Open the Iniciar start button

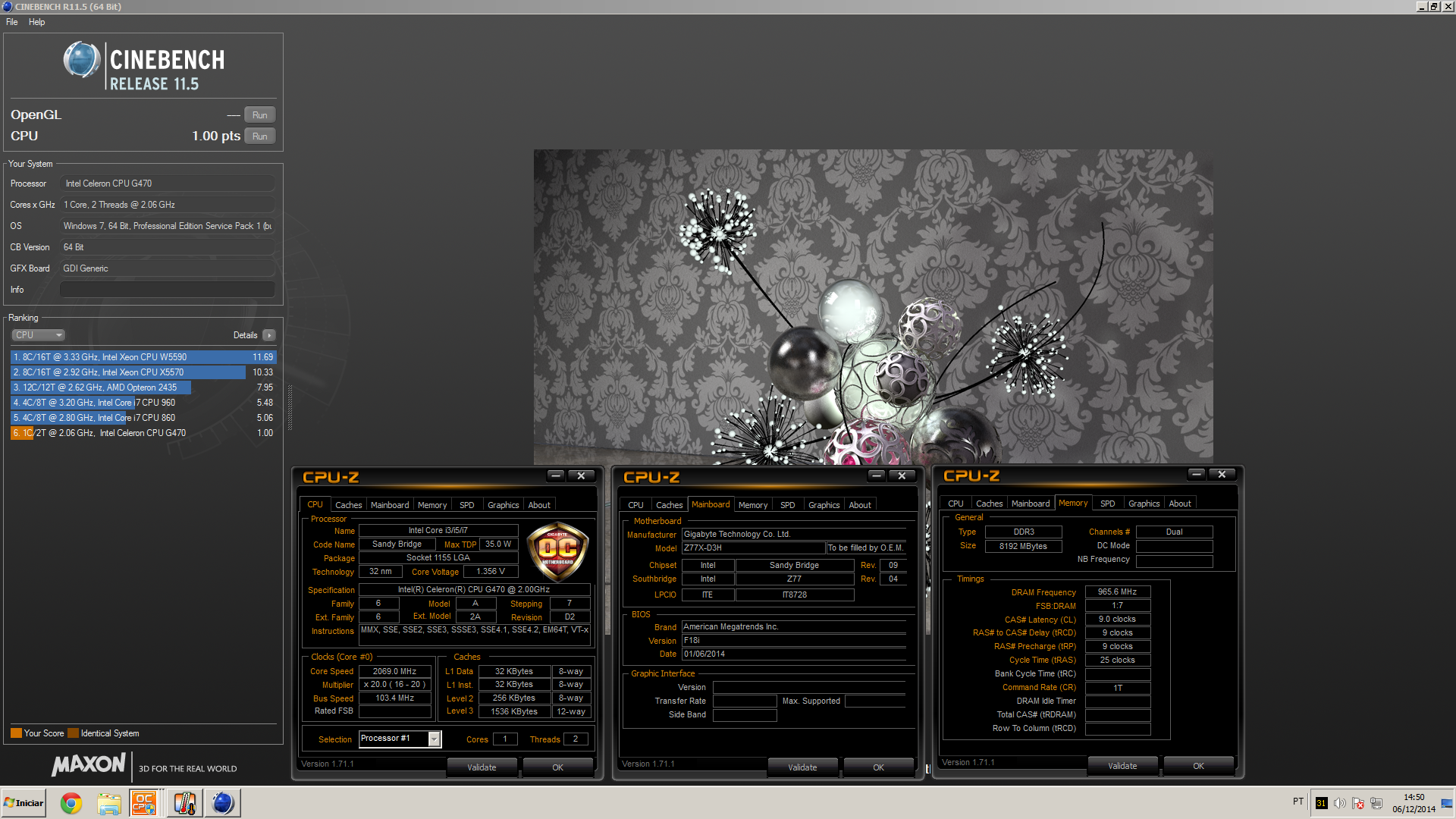coord(24,803)
